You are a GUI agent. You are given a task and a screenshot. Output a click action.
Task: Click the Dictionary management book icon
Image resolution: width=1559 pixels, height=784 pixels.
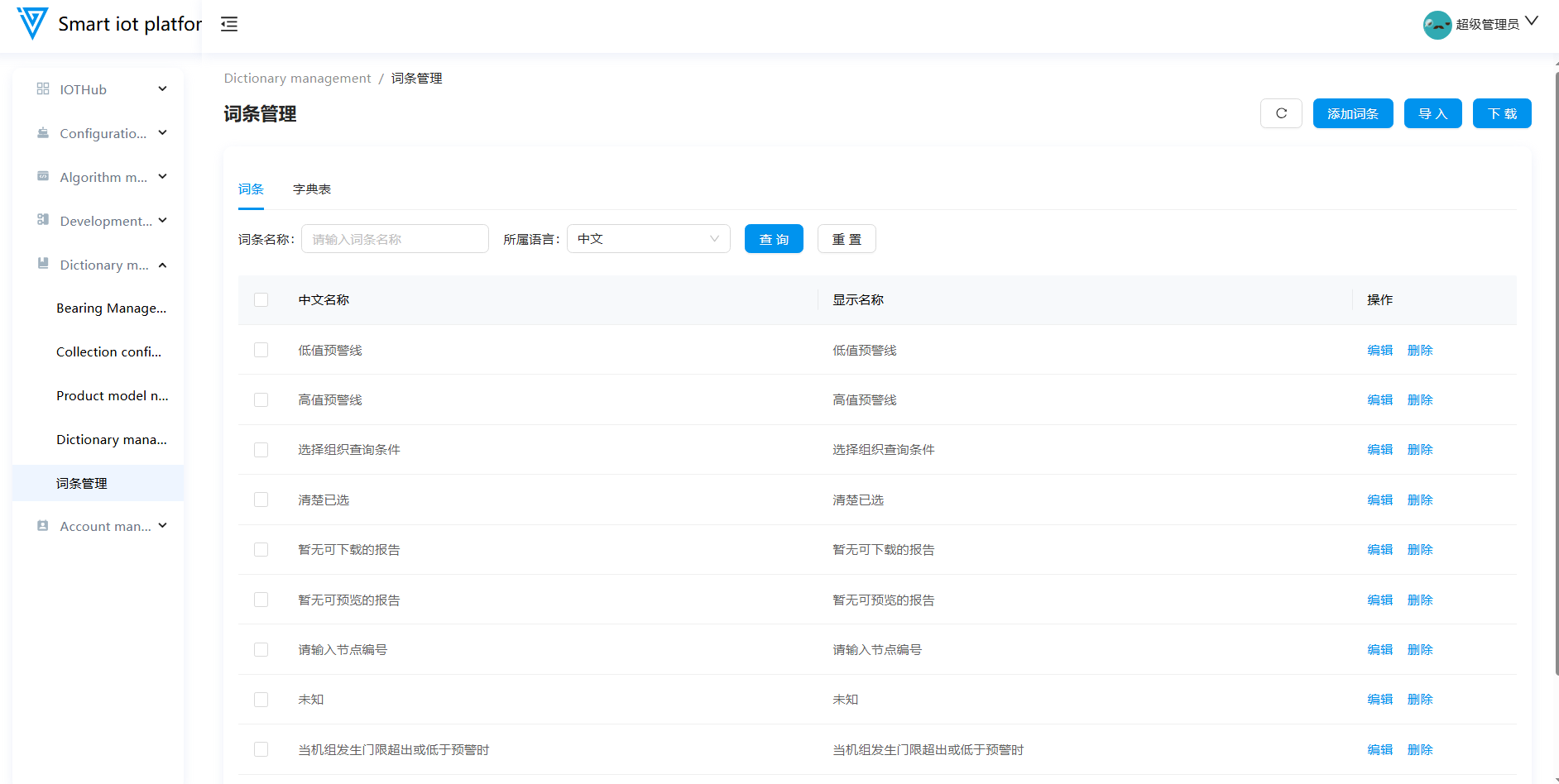click(x=43, y=264)
